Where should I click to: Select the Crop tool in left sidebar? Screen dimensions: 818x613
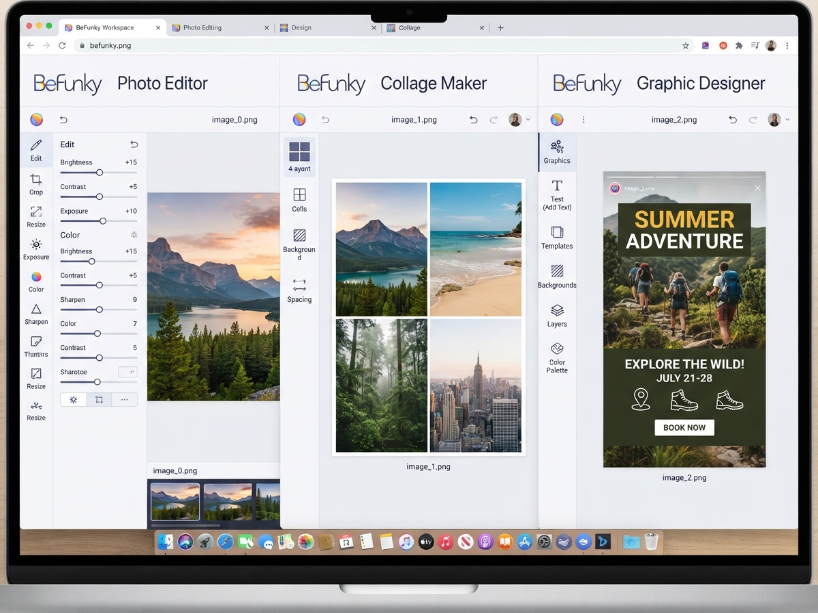[x=36, y=184]
